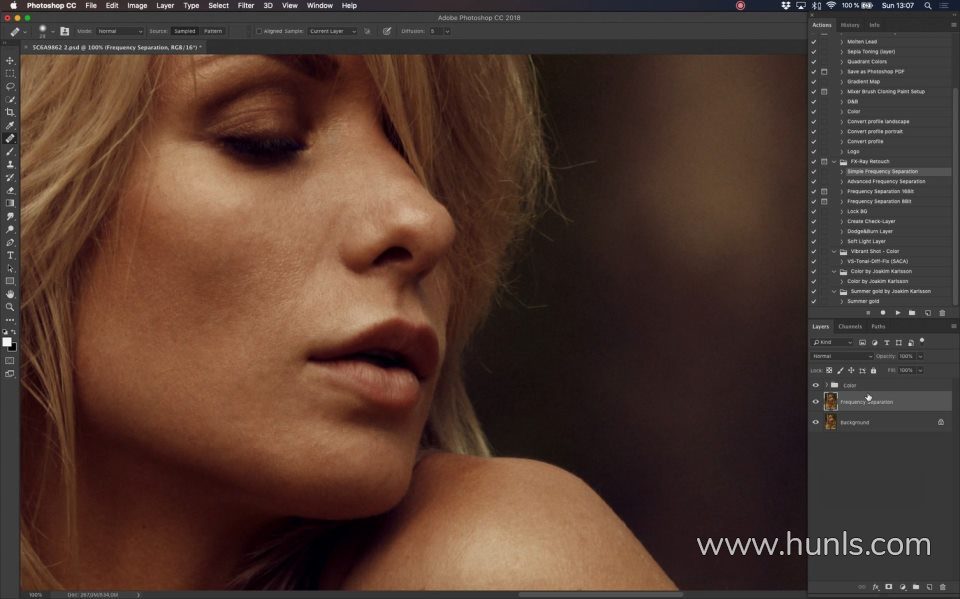Select the Rectangular Marquee tool
Viewport: 960px width, 599px height.
point(10,73)
